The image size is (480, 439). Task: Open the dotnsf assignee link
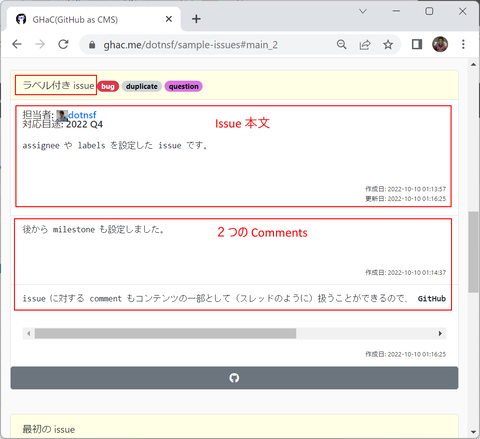coord(82,115)
